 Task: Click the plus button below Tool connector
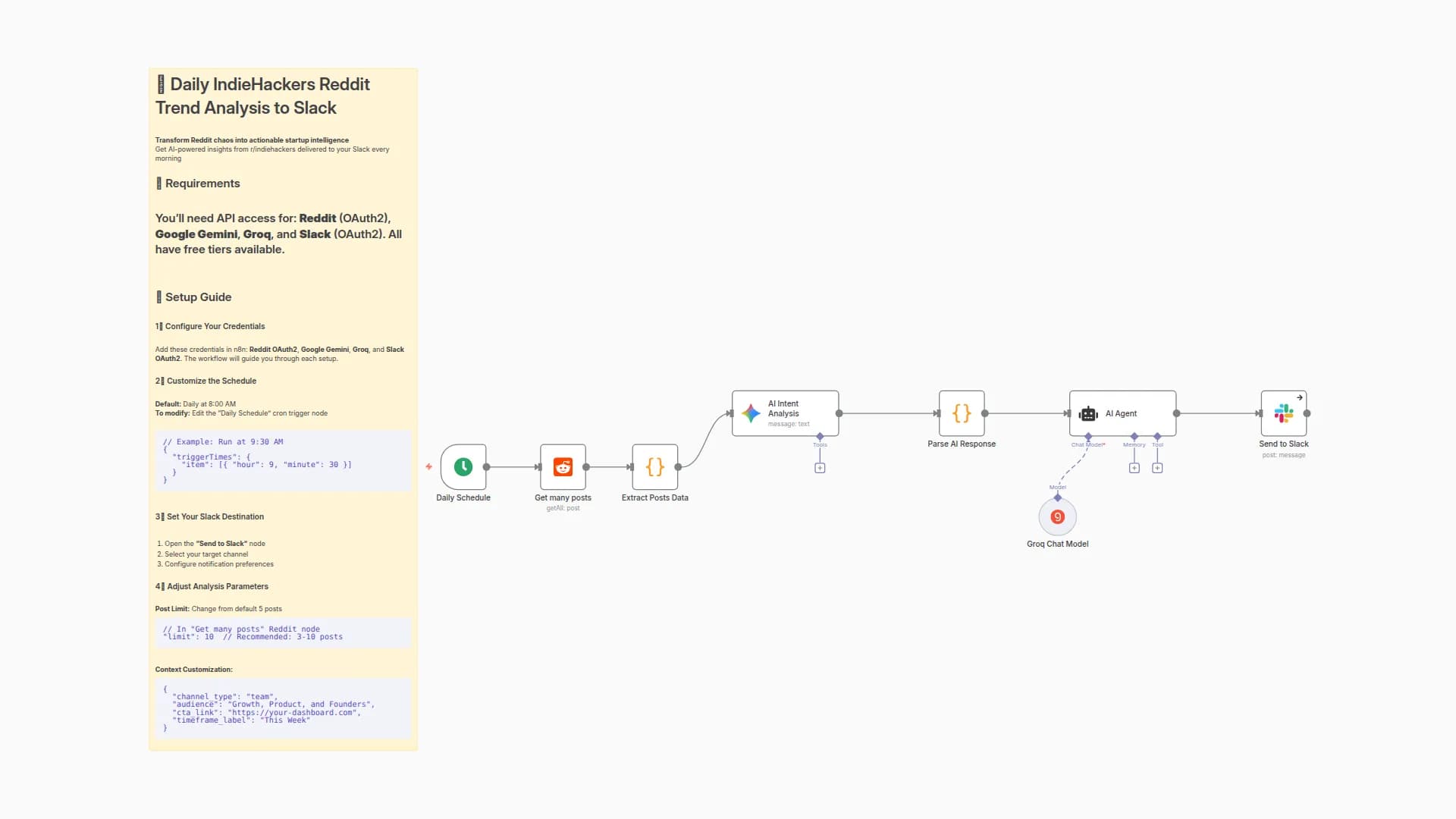(1158, 468)
